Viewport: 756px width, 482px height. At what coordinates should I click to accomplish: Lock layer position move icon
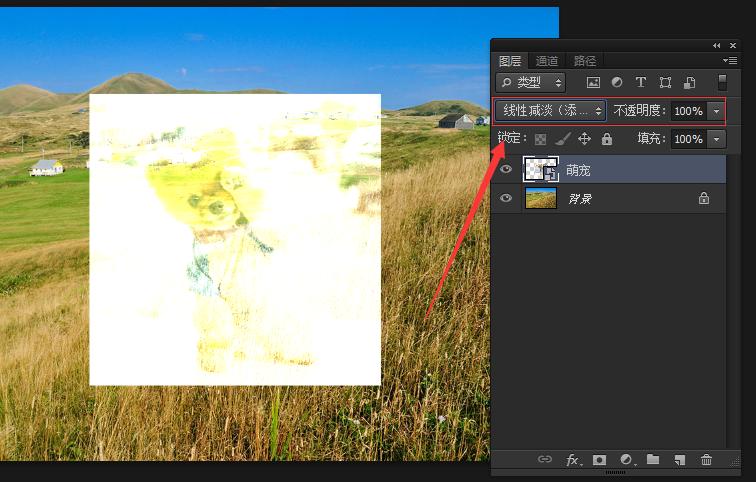coord(584,139)
